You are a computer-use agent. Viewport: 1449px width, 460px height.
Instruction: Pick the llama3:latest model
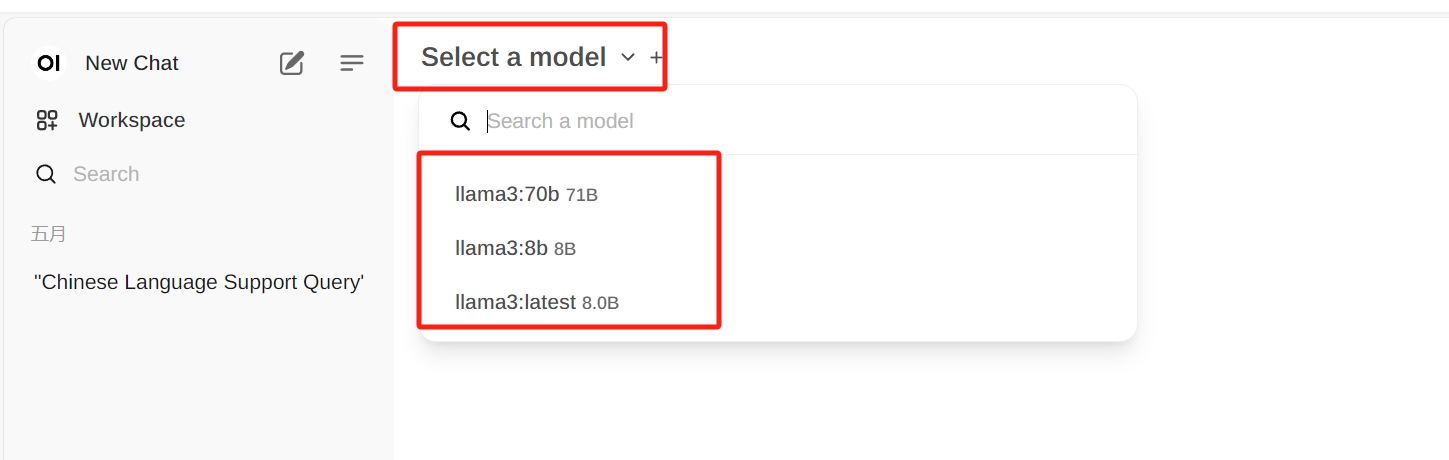tap(516, 301)
